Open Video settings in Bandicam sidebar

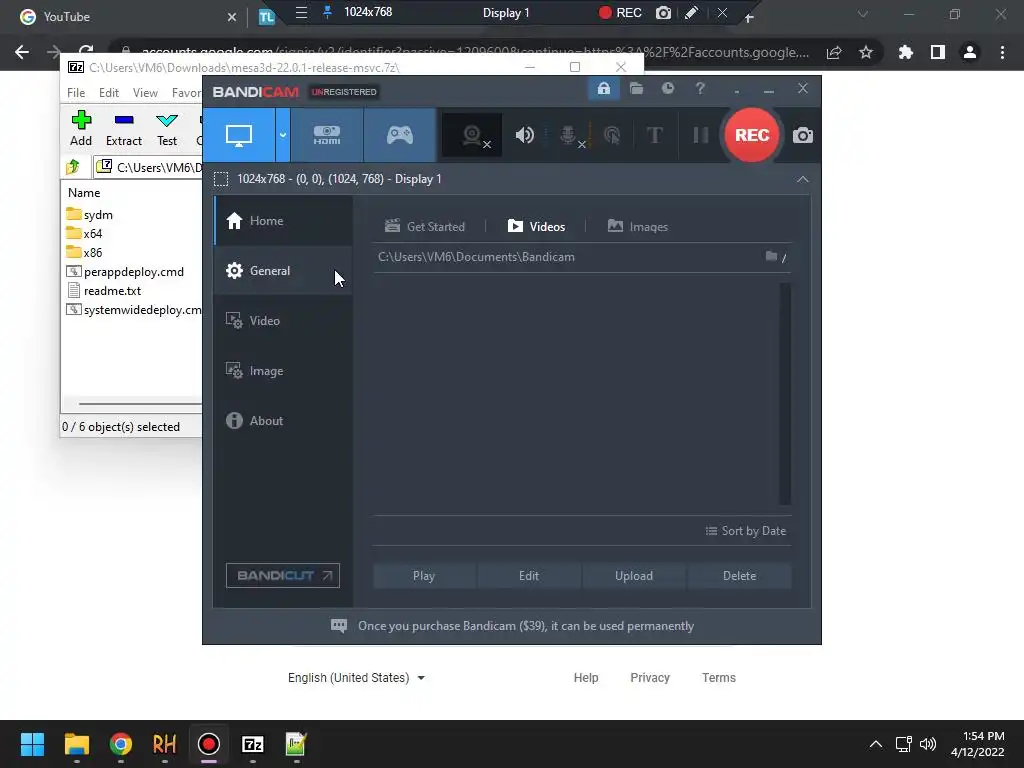tap(283, 321)
